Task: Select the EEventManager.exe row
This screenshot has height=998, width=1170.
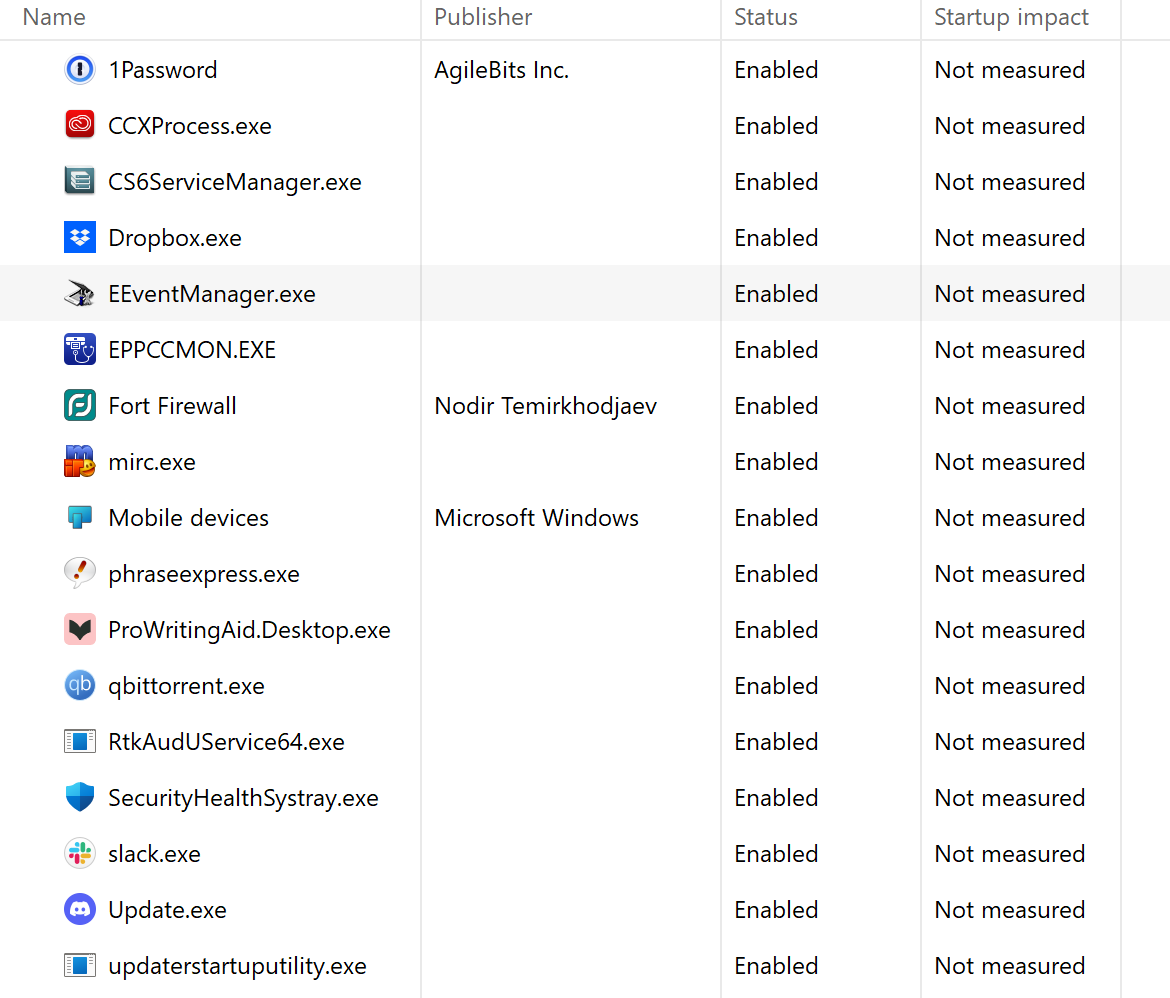Action: (x=212, y=294)
